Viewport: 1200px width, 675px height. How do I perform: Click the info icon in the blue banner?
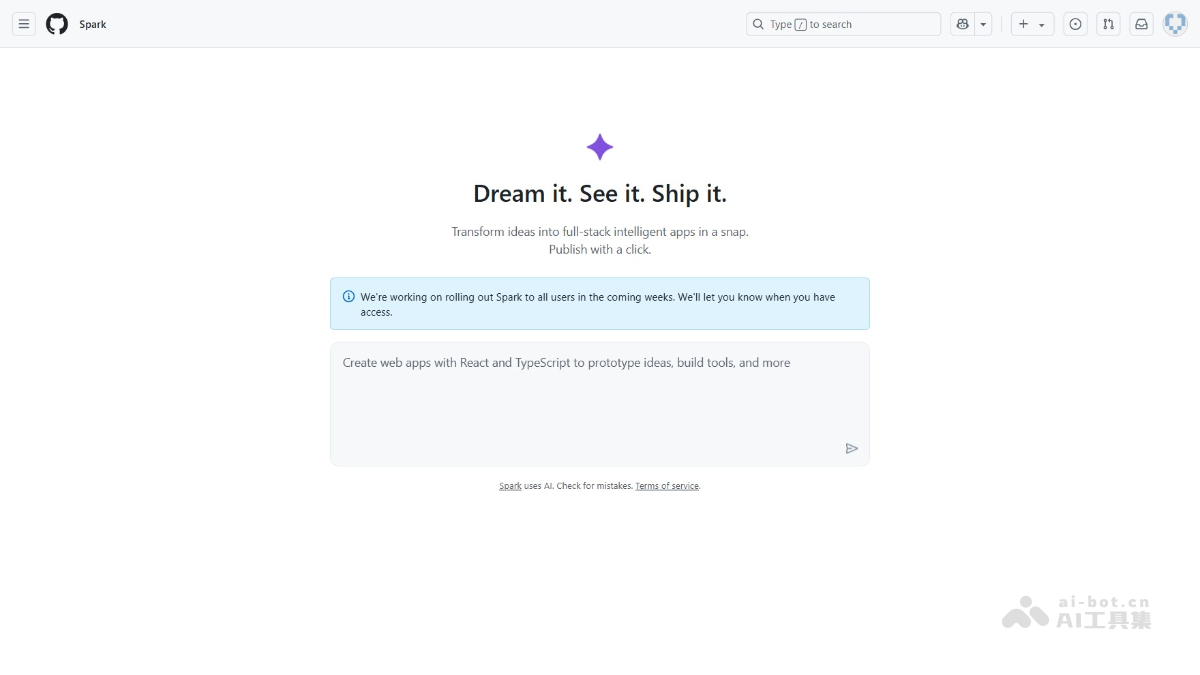pos(348,296)
